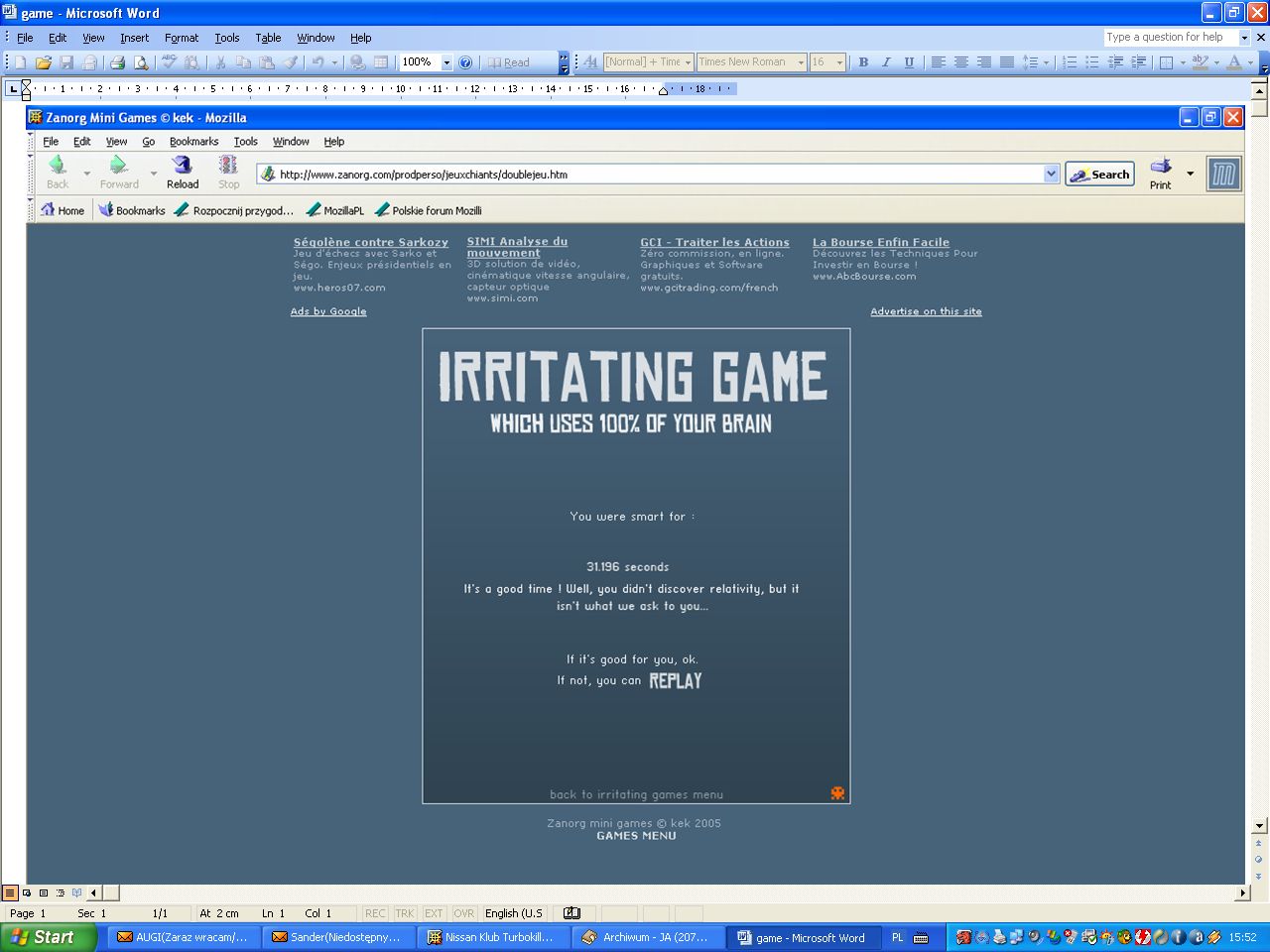1270x952 pixels.
Task: Click the Windows Start button
Action: 48,937
